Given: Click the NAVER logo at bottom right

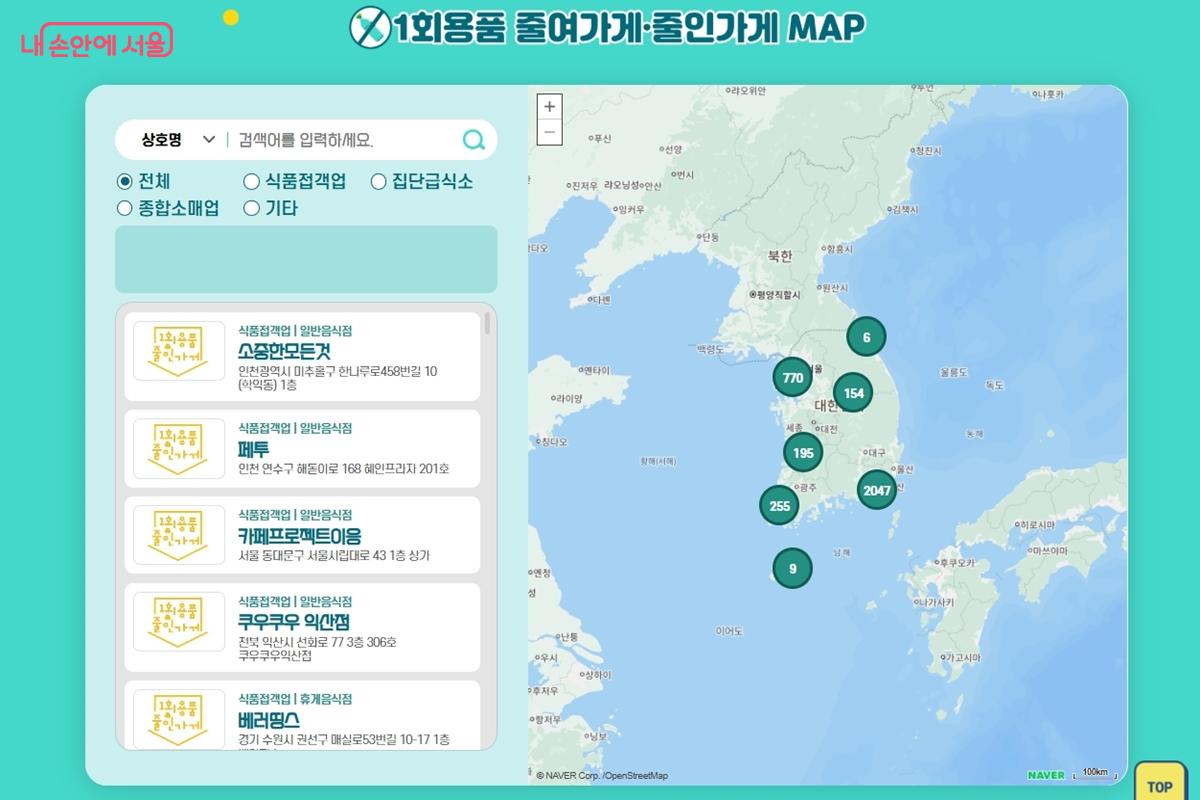Looking at the screenshot, I should click(x=1045, y=775).
